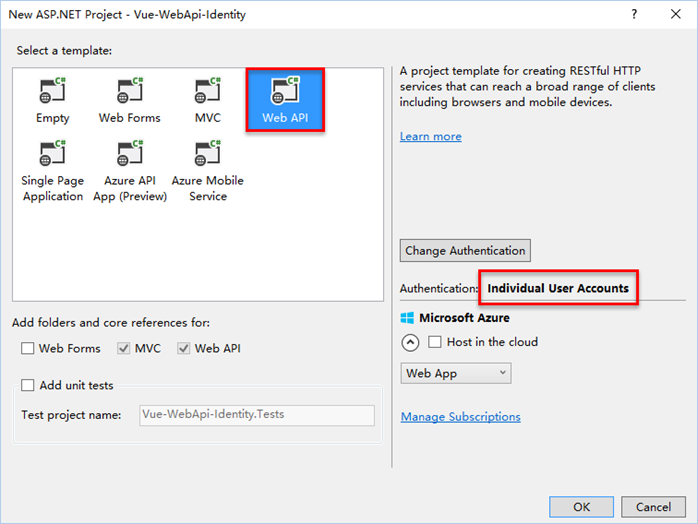
Task: Open the dialog help question mark
Action: tap(634, 14)
